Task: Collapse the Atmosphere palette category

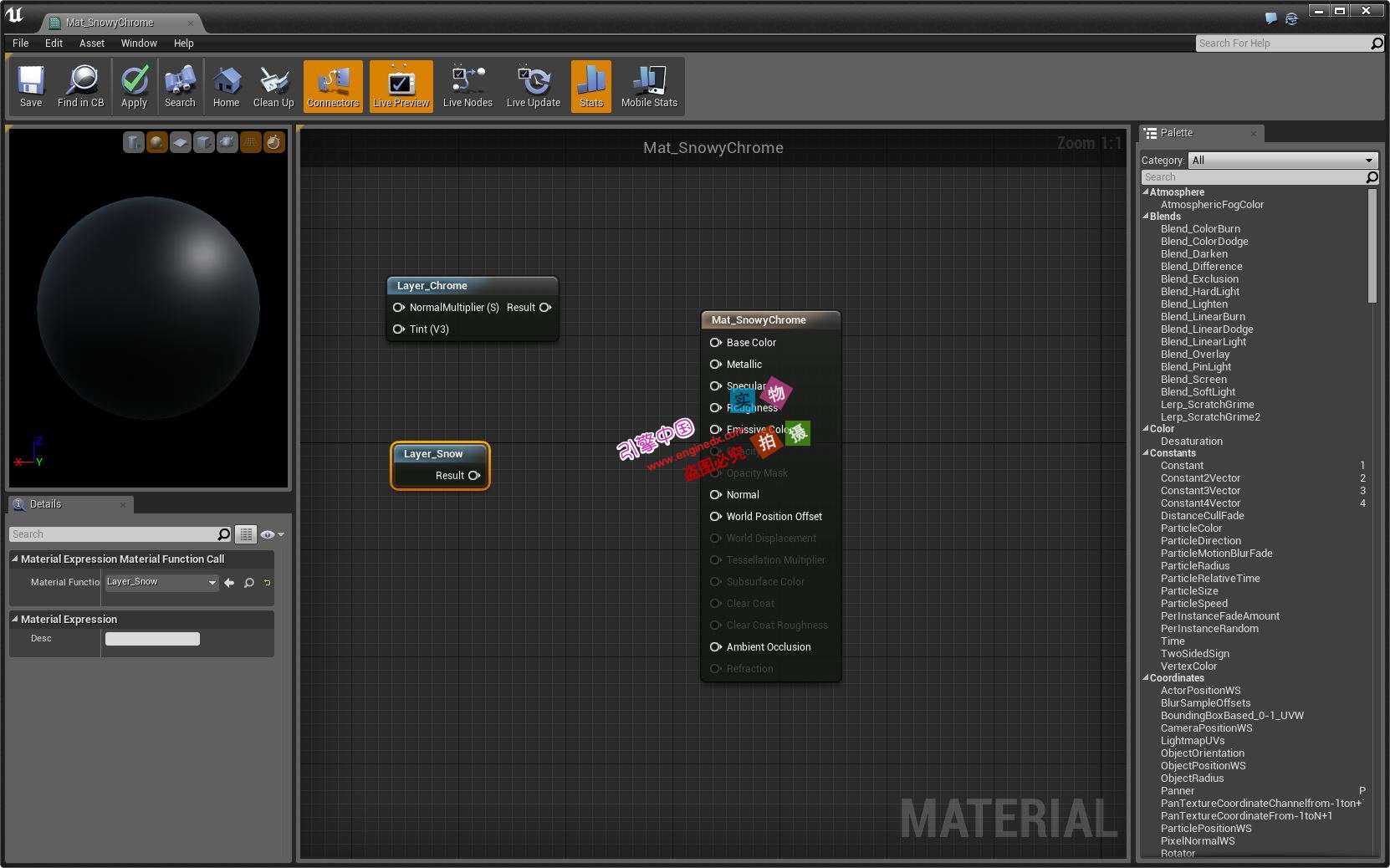Action: (1146, 191)
